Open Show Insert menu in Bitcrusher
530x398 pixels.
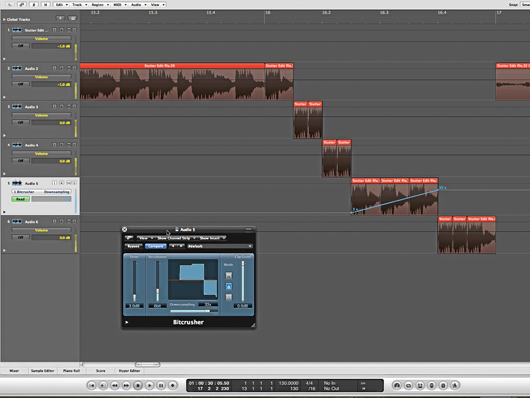tap(212, 238)
